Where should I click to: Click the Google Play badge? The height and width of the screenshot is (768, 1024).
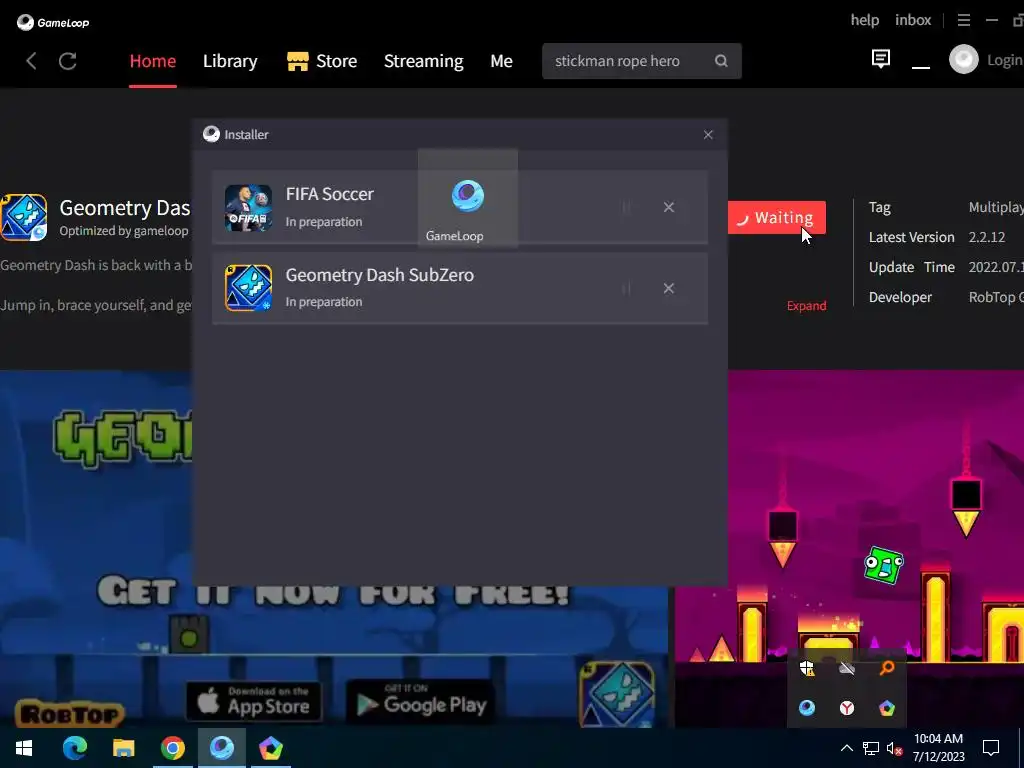(x=421, y=701)
